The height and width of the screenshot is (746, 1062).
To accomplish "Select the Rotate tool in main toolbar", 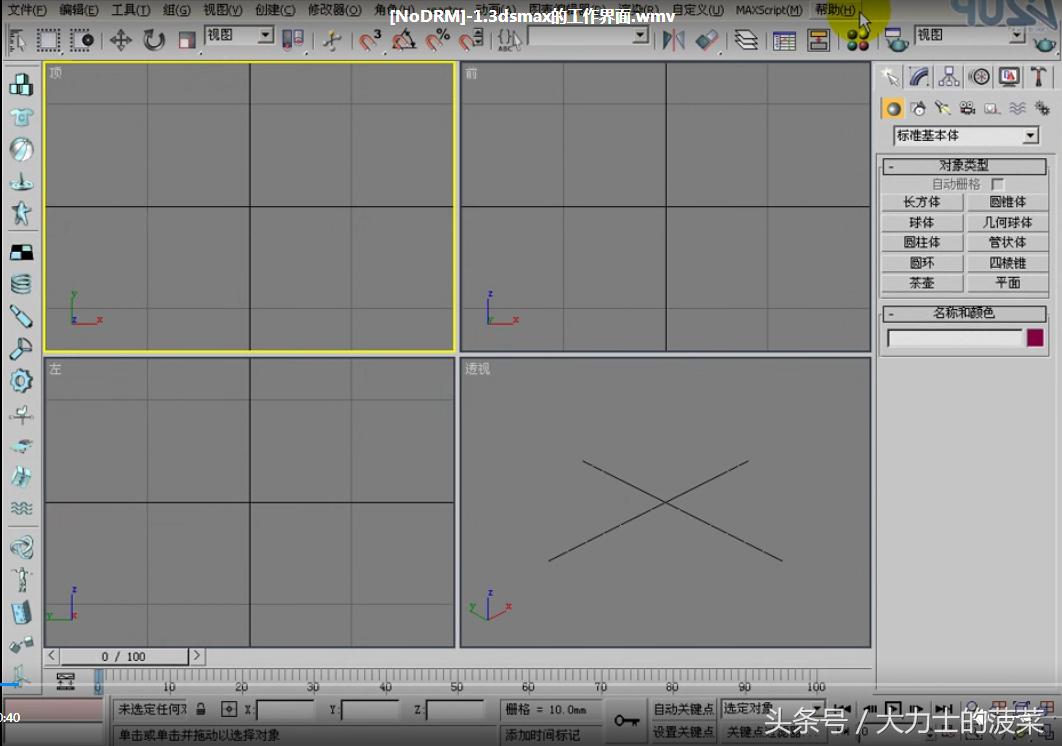I will click(x=154, y=40).
